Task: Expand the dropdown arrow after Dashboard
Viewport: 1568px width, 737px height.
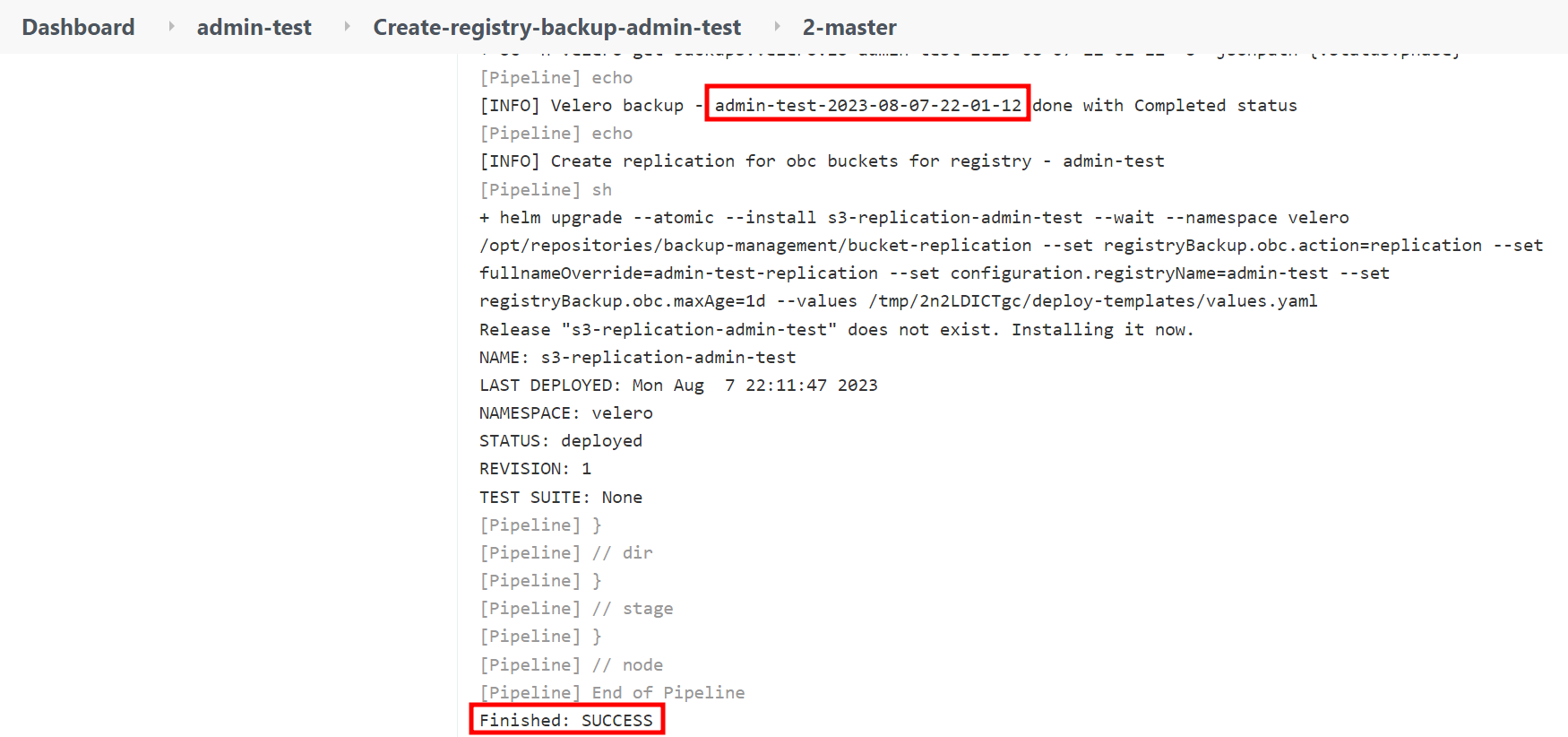Action: pyautogui.click(x=171, y=27)
